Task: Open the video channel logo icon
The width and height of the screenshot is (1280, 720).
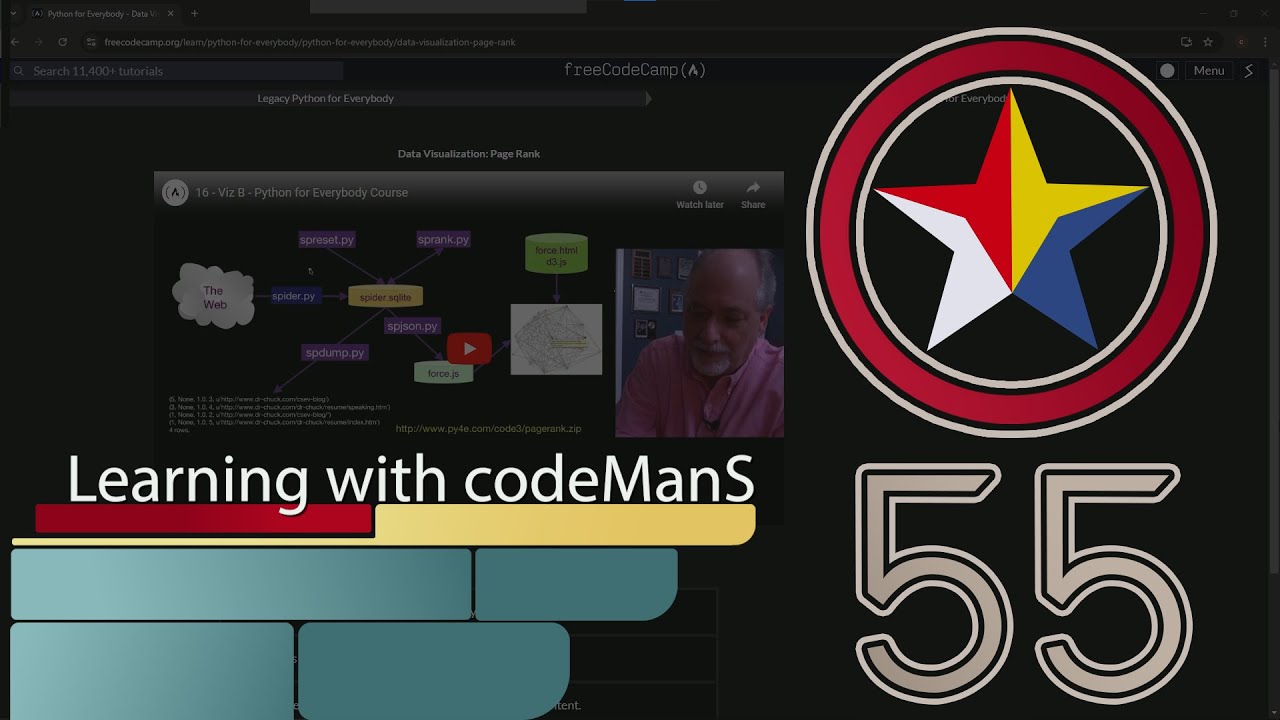Action: (x=175, y=192)
